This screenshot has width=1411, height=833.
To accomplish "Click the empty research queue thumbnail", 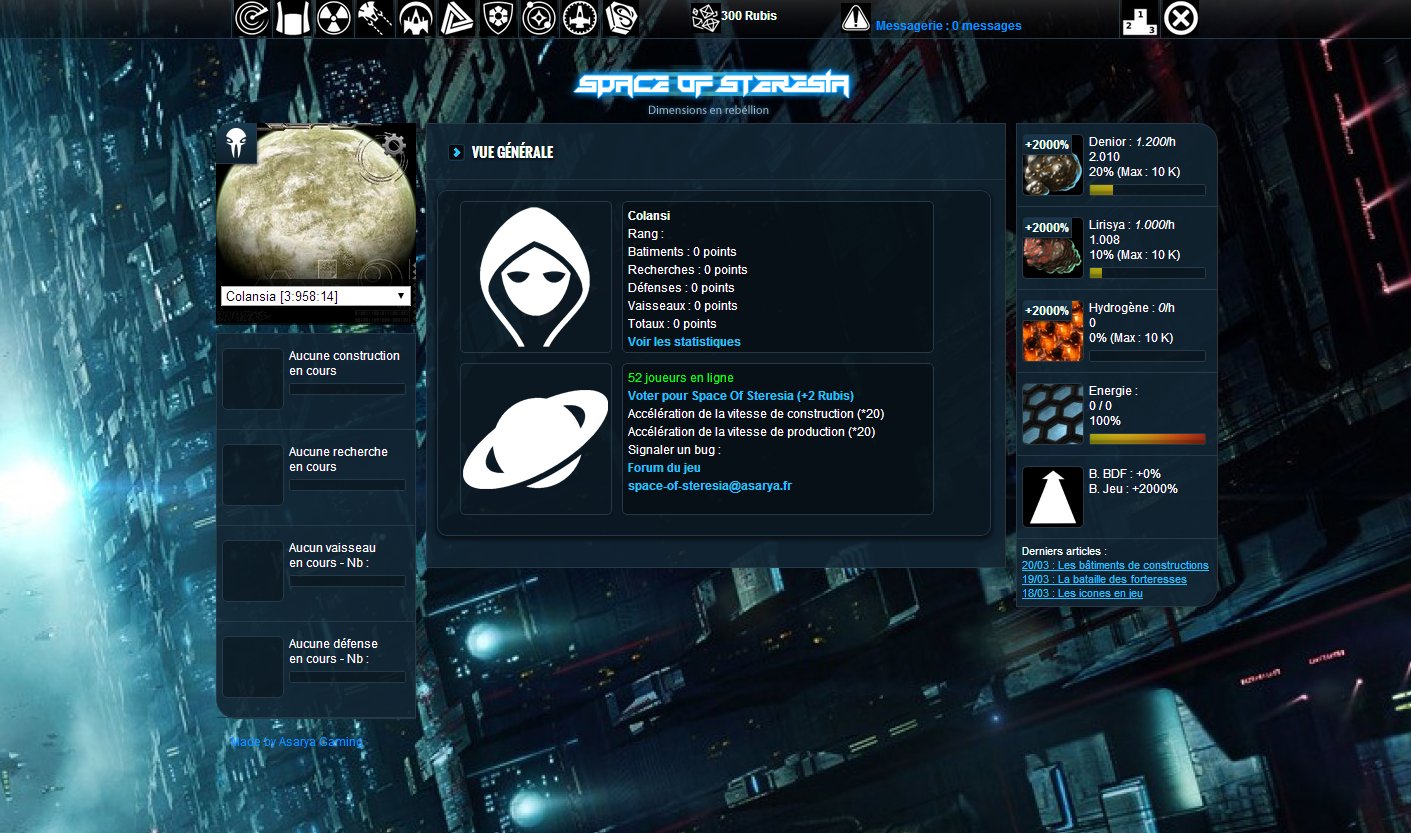I will coord(253,475).
